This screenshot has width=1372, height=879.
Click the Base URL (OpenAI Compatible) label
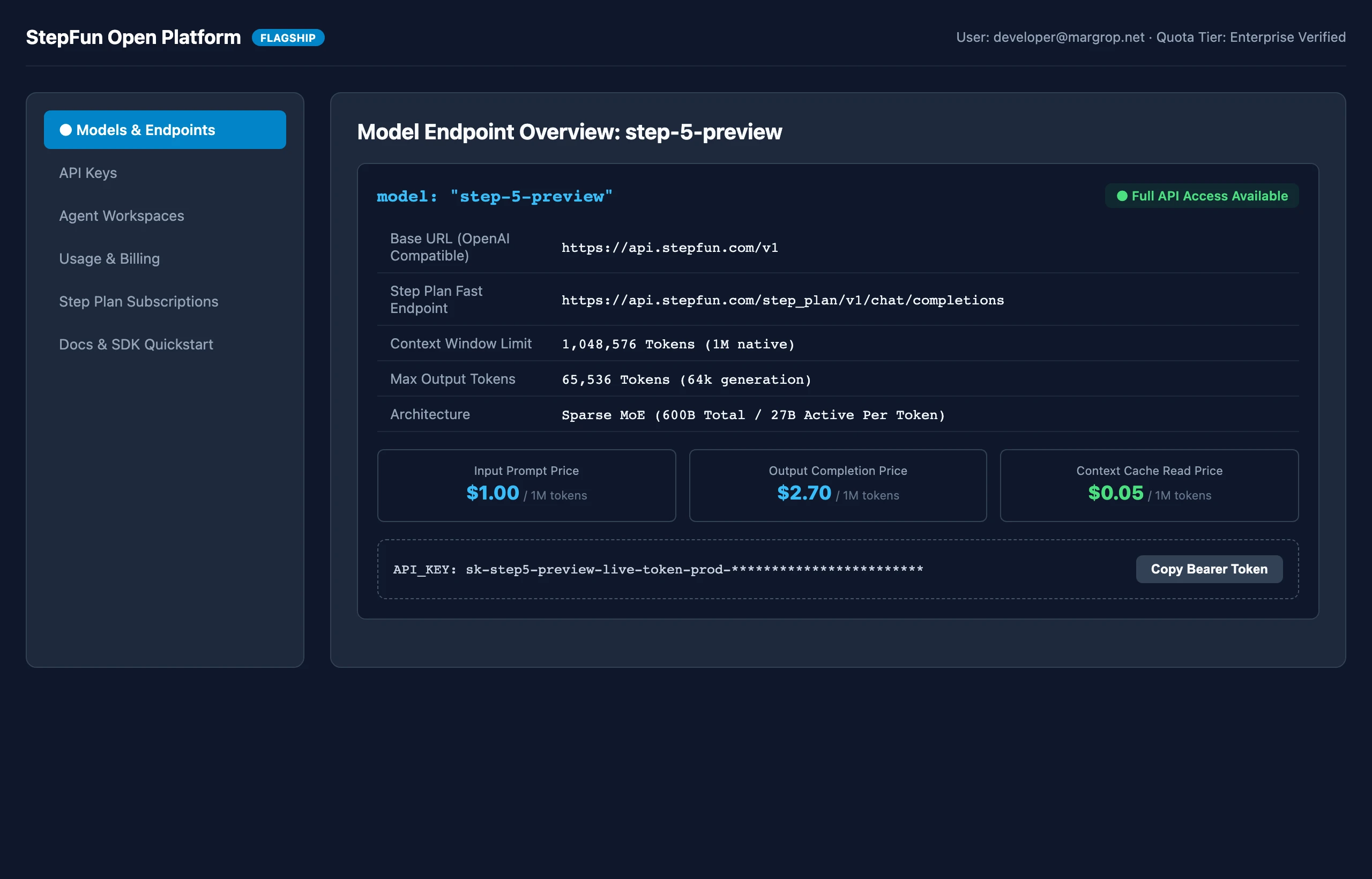coord(450,247)
